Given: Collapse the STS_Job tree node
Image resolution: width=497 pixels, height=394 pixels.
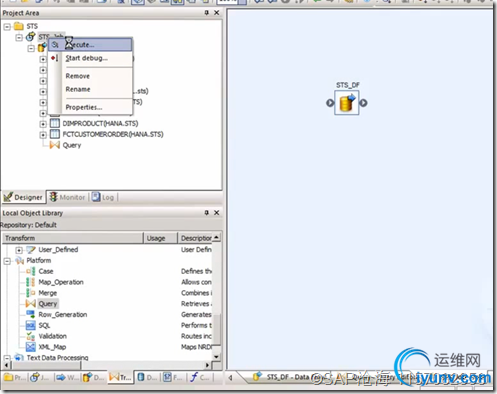Looking at the screenshot, I should click(x=19, y=37).
